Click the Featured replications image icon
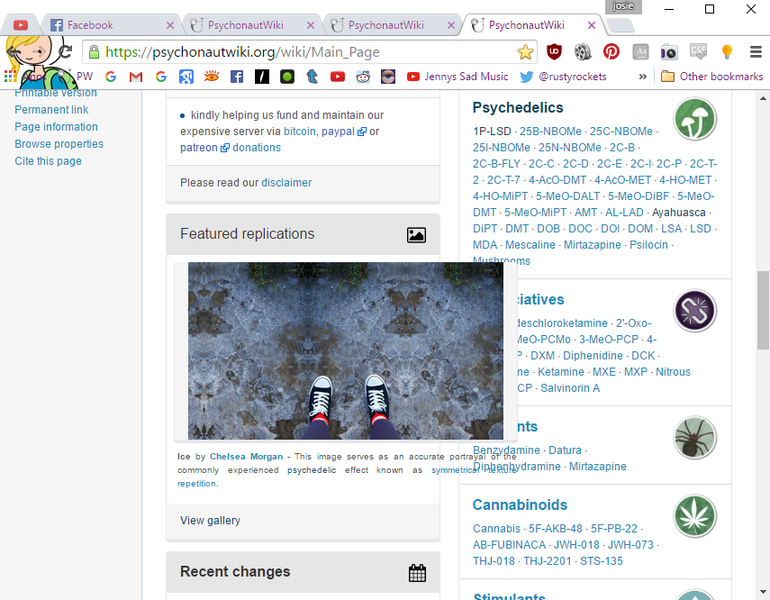 tap(416, 235)
